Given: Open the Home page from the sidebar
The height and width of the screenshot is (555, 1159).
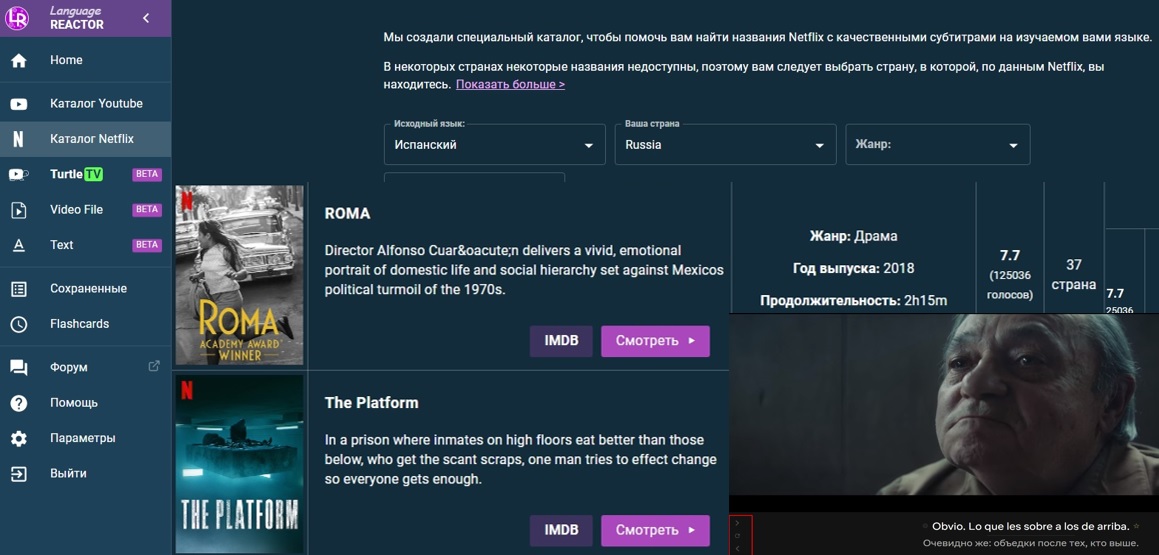Looking at the screenshot, I should (x=86, y=60).
